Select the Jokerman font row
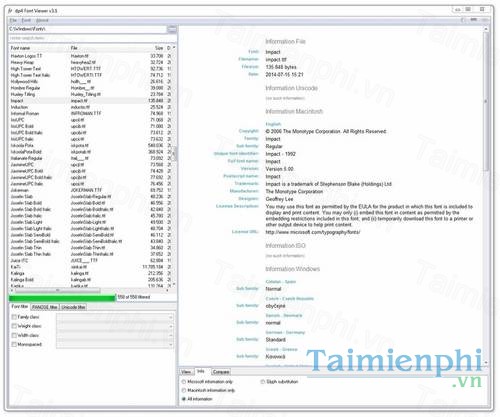This screenshot has width=500, height=417. [90, 190]
